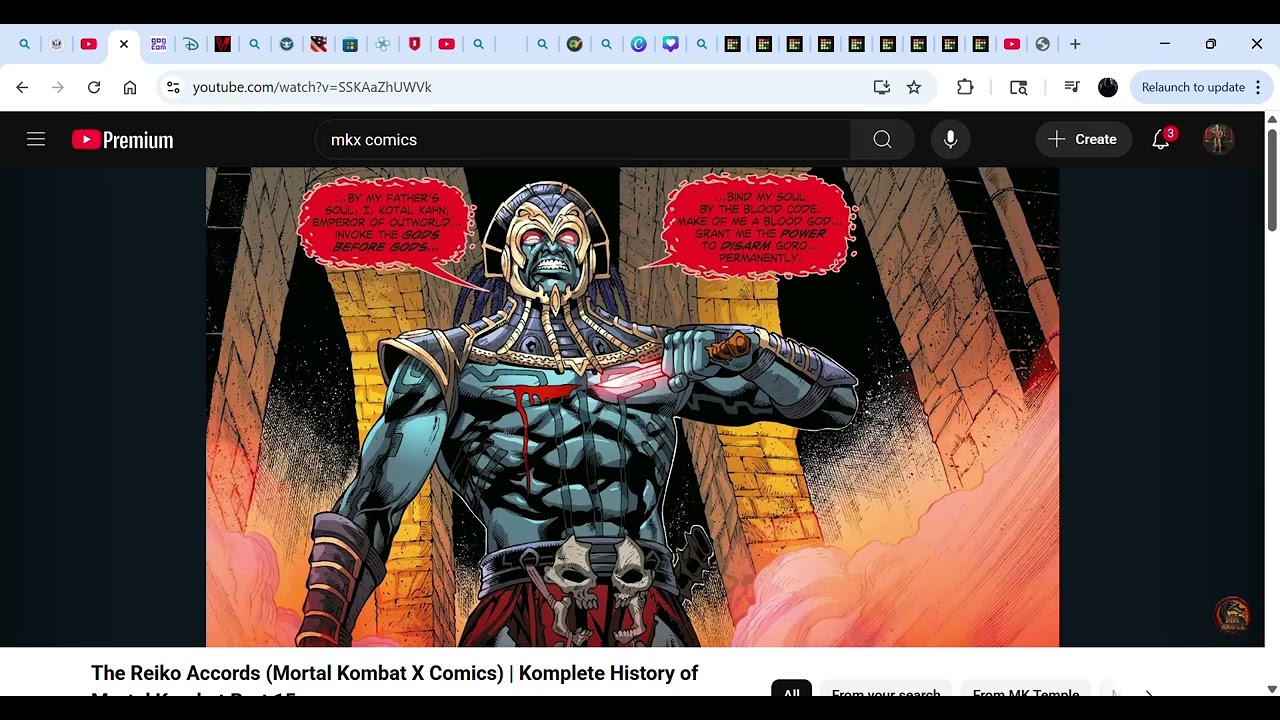Open the browser home page

tap(130, 87)
